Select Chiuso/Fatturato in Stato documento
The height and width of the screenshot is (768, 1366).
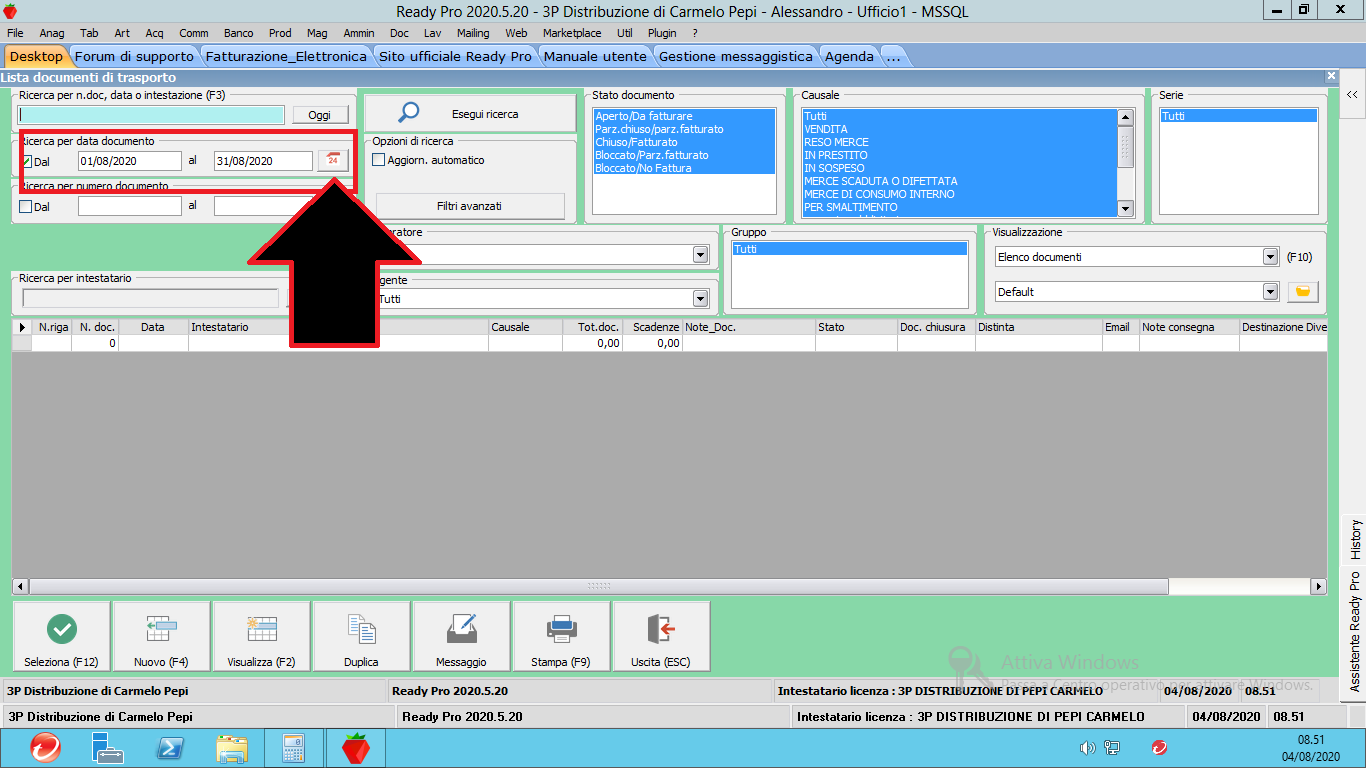coord(684,143)
